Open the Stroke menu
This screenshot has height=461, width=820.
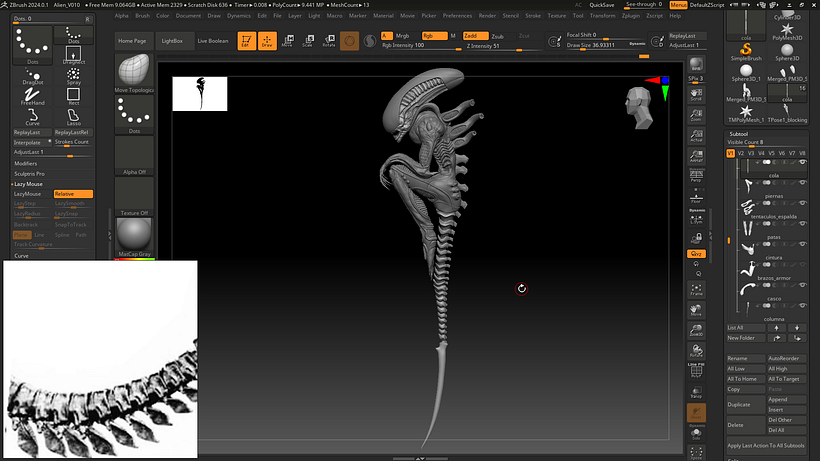coord(533,16)
